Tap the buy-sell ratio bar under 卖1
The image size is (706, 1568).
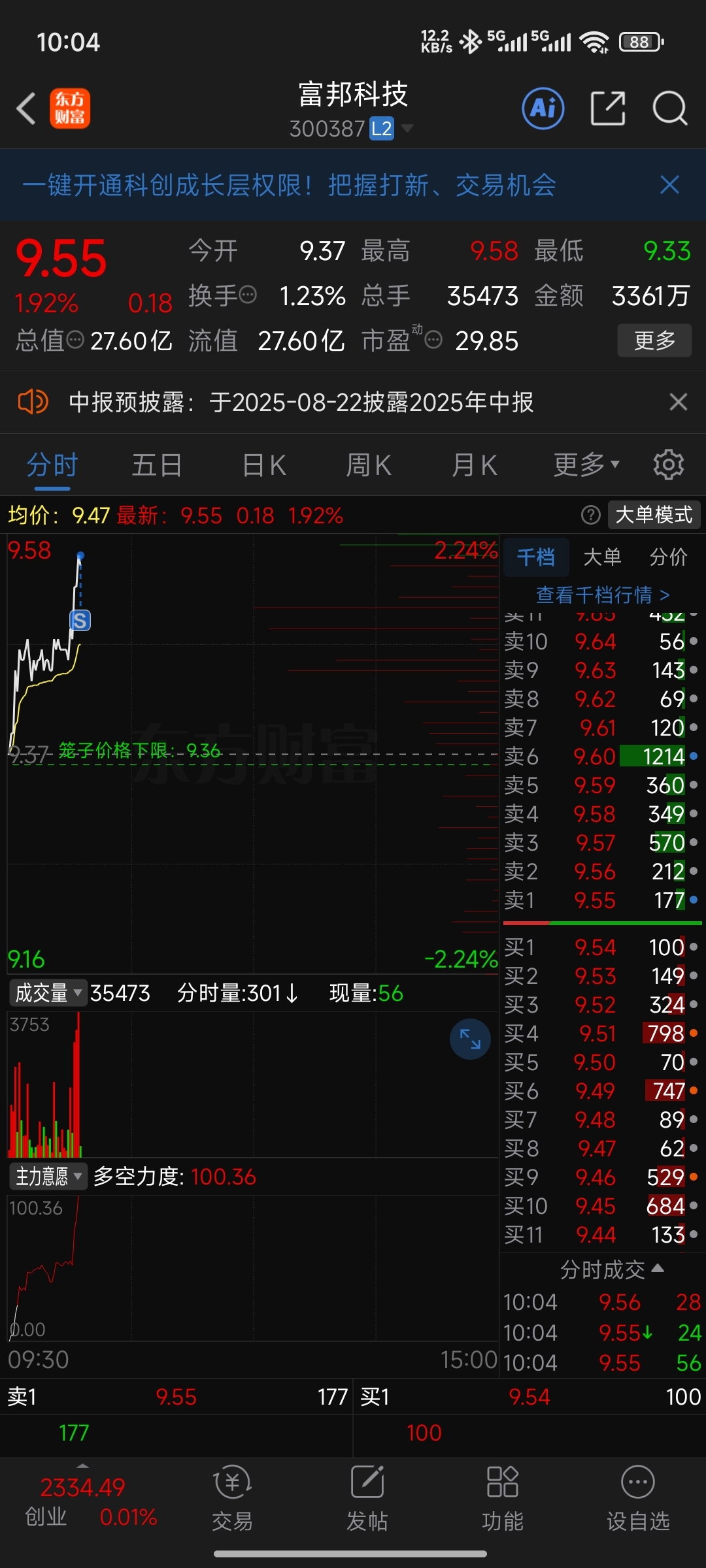click(602, 923)
